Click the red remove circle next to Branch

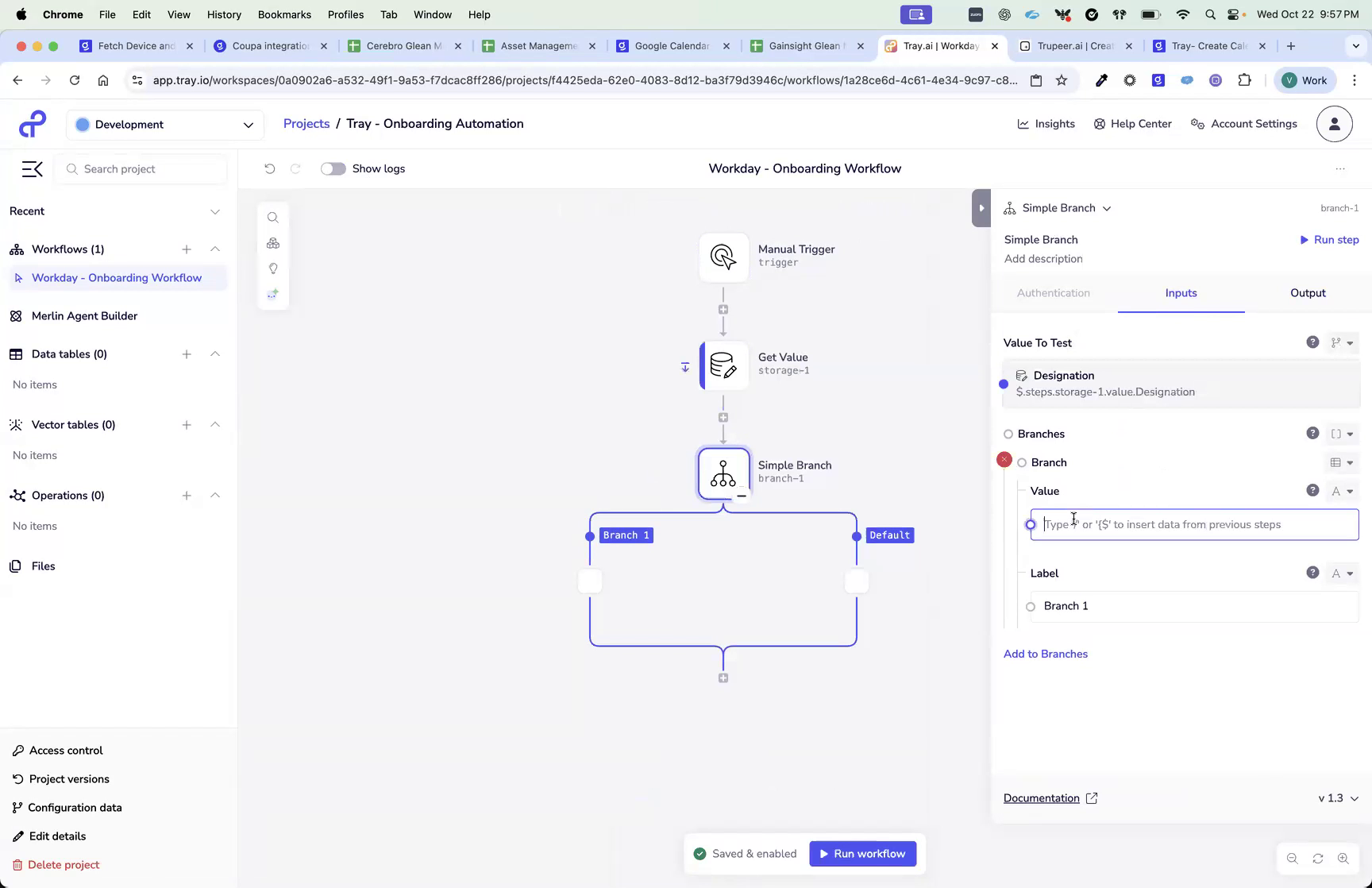point(1005,459)
